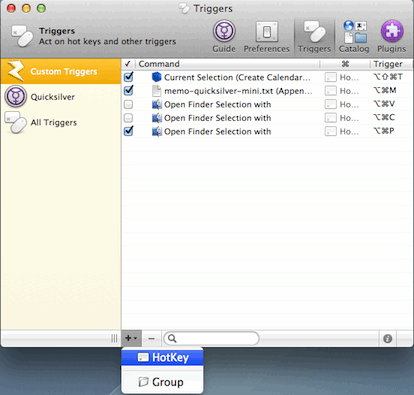Click the ⌥⌘C trigger shortcut
The image size is (414, 395).
point(384,117)
